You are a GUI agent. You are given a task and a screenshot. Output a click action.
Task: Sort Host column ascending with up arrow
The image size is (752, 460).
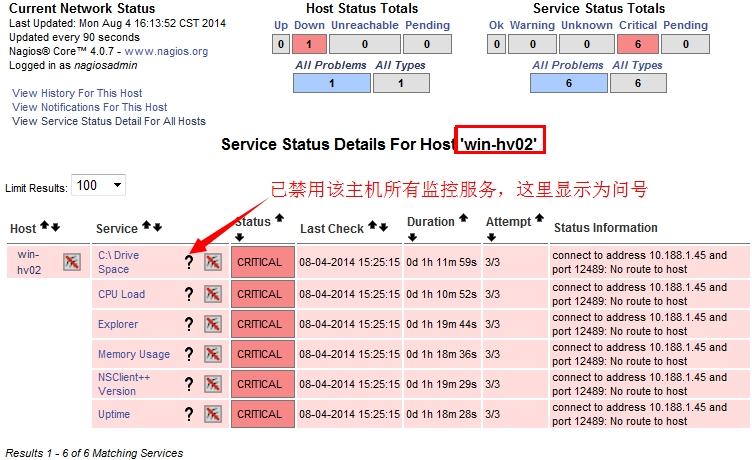click(x=45, y=224)
